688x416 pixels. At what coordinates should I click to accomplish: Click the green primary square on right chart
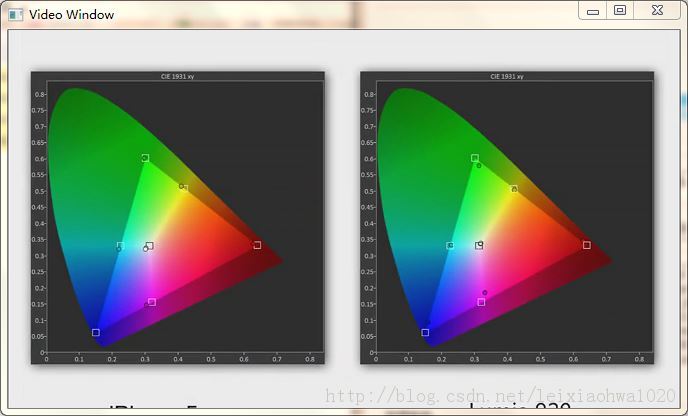point(475,158)
